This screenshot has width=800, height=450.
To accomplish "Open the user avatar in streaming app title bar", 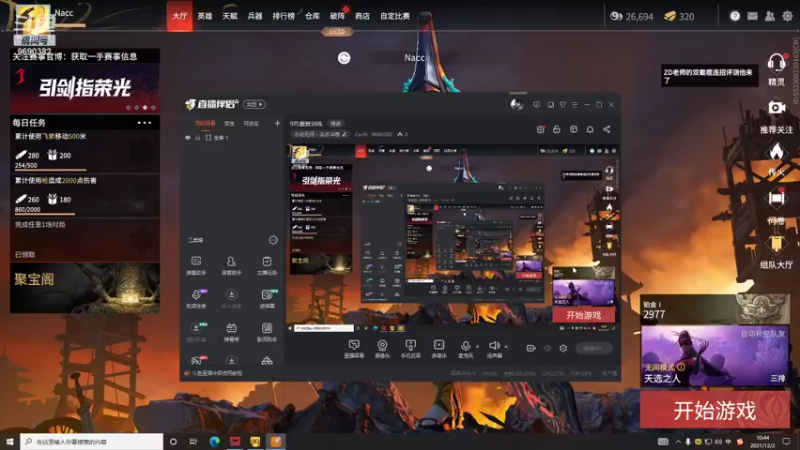I will pyautogui.click(x=517, y=105).
